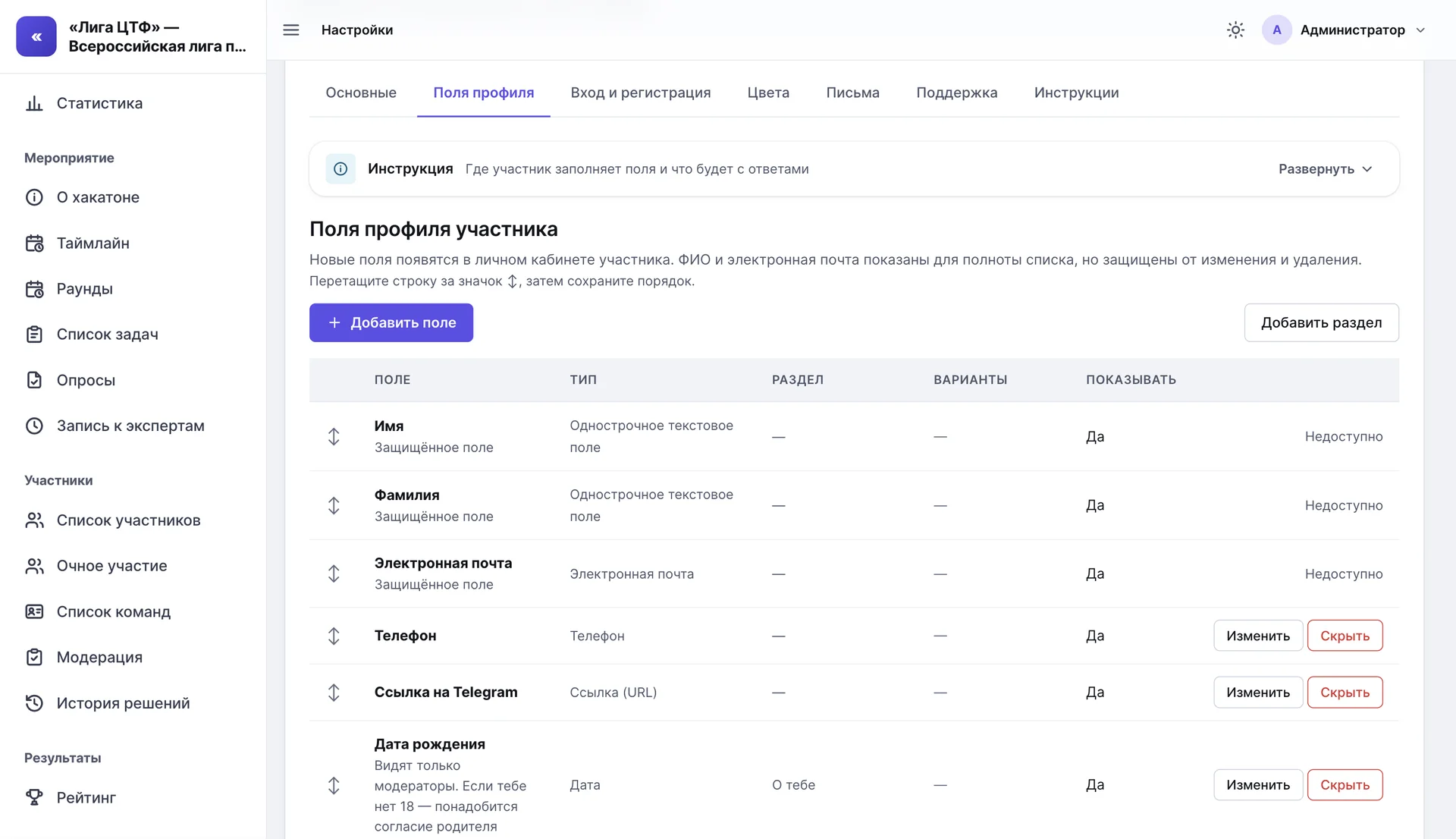The image size is (1456, 839).
Task: Click the Таймлайн calendar icon
Action: pyautogui.click(x=34, y=244)
